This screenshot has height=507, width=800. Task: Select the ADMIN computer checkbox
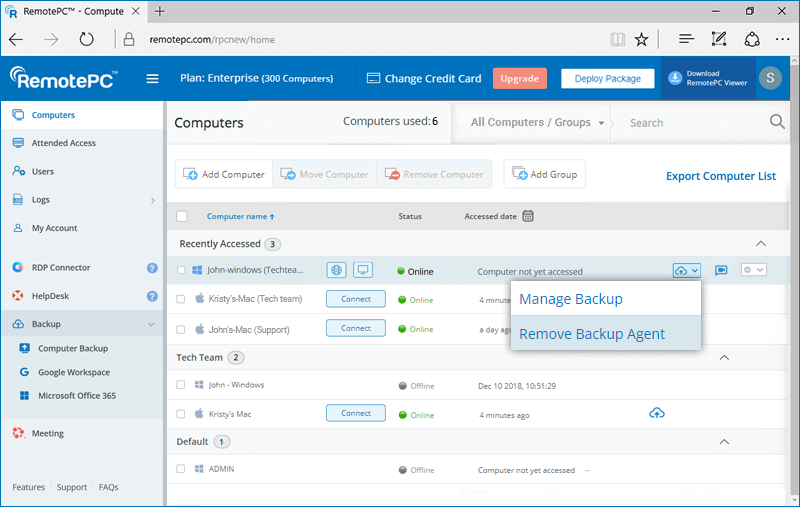click(182, 469)
